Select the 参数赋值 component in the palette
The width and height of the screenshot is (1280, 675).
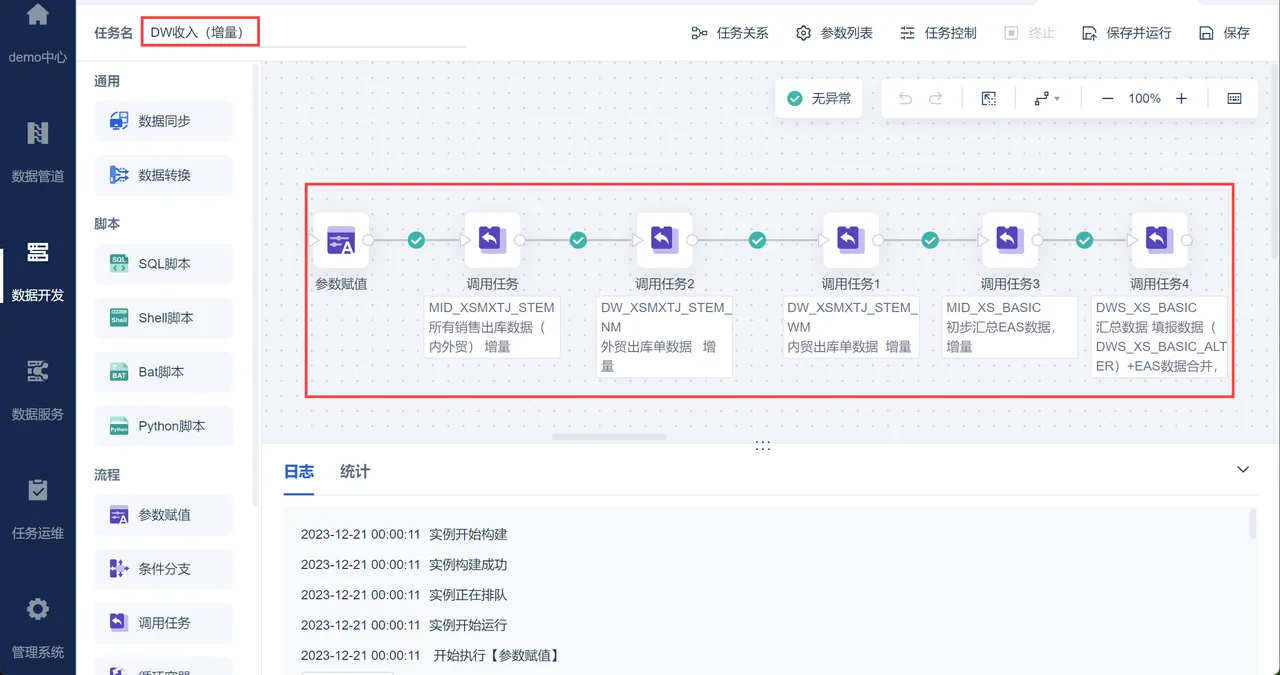164,515
